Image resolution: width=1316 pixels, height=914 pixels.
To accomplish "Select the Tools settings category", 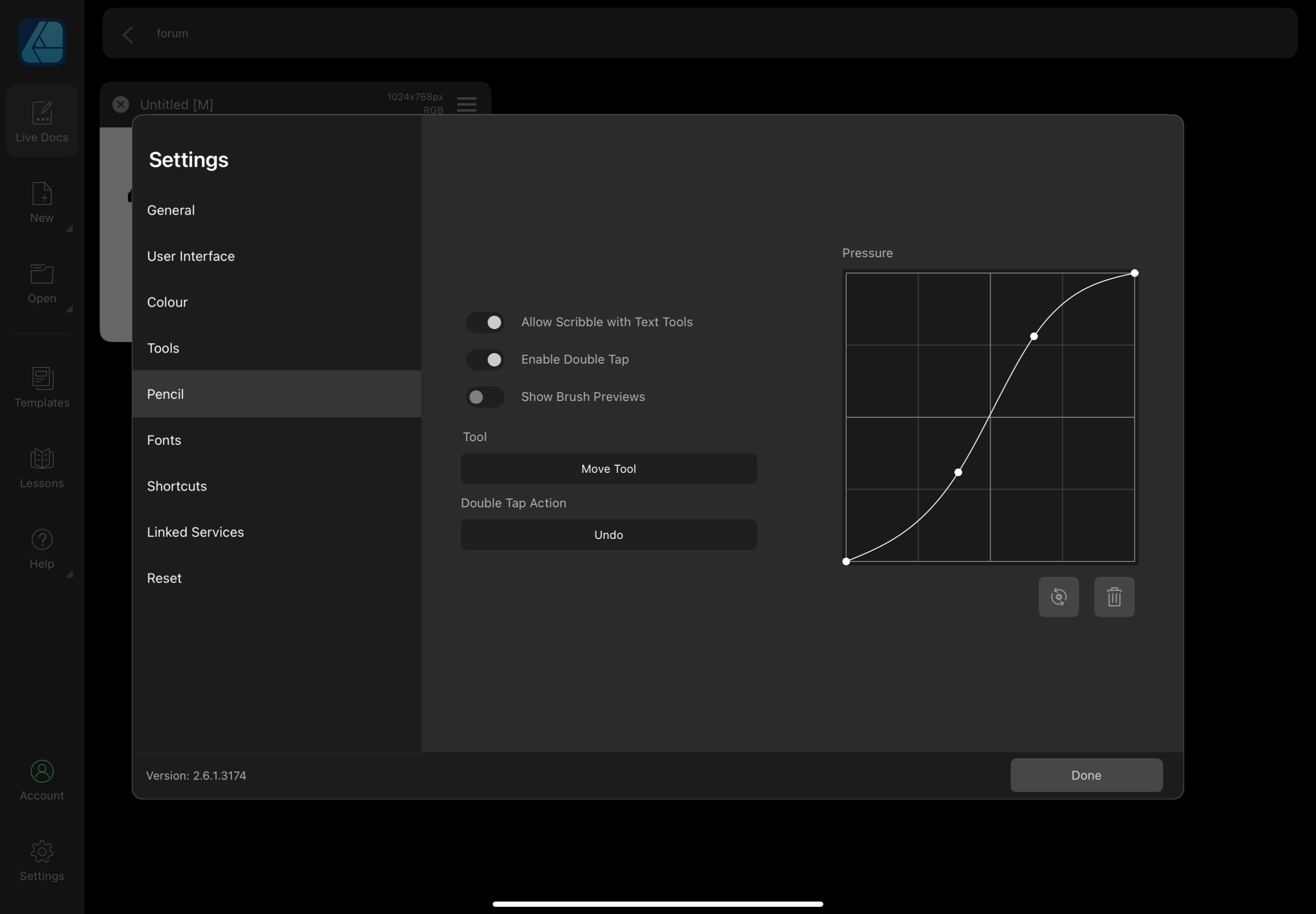I will click(x=277, y=348).
